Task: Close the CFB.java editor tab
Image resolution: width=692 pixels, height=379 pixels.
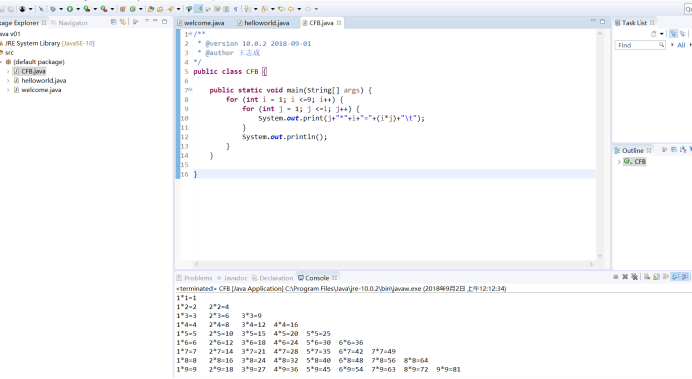Action: (339, 23)
